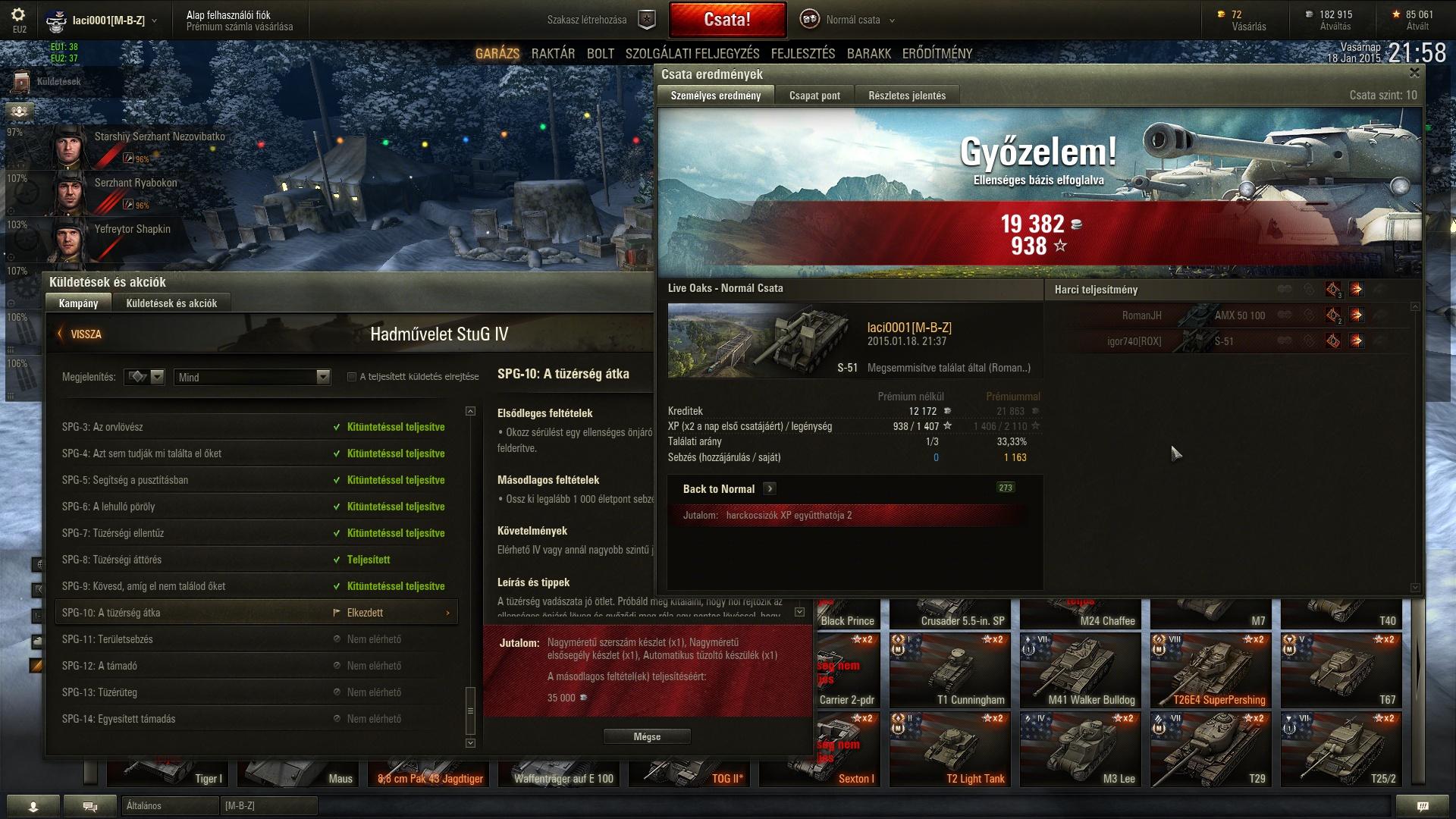Toggle hide completed missions checkbox
Viewport: 1456px width, 819px height.
(352, 377)
